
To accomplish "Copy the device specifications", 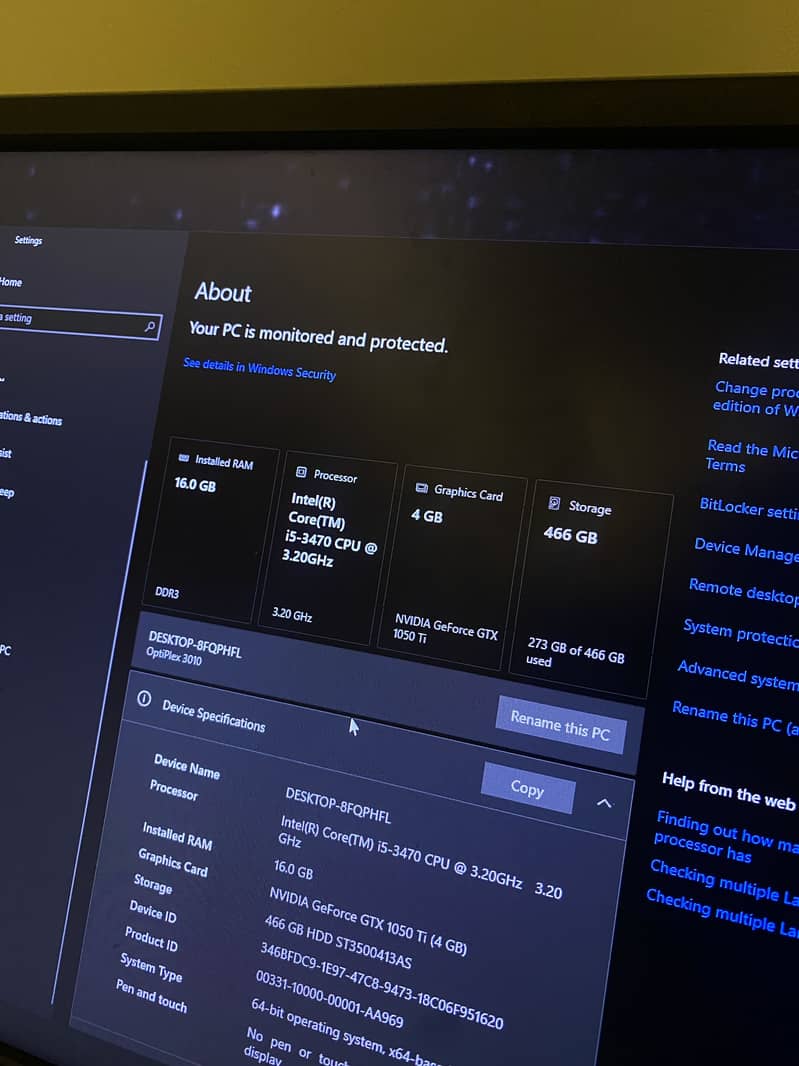I will (x=527, y=788).
